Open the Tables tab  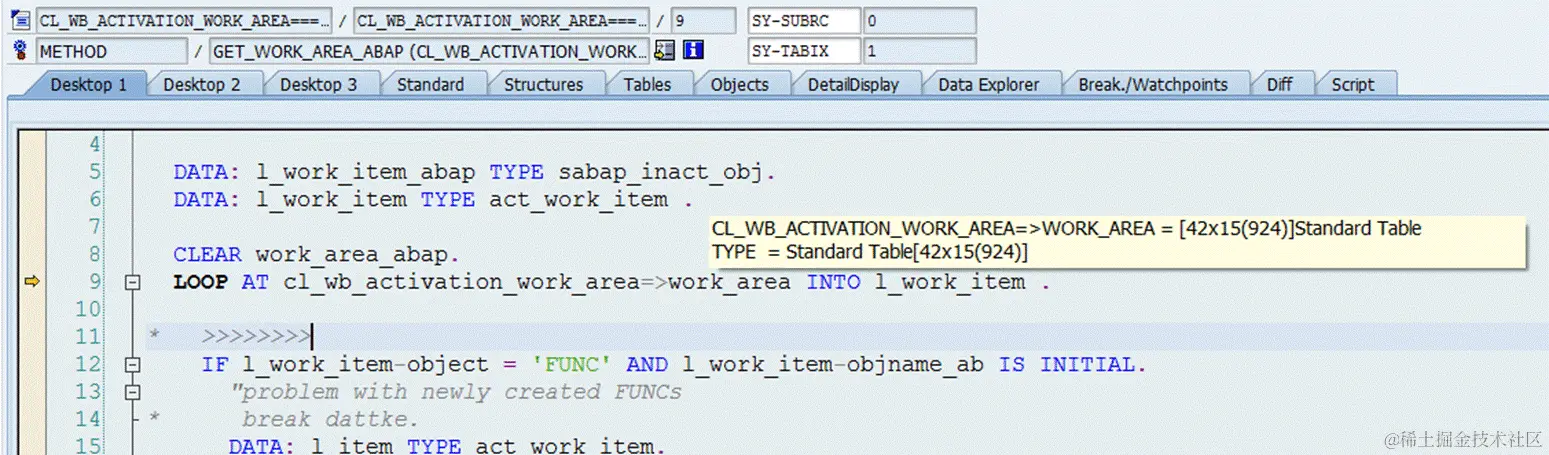click(647, 85)
